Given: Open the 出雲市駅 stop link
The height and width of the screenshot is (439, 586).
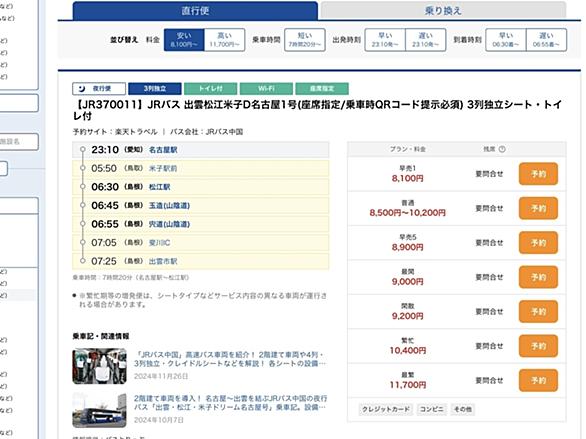Looking at the screenshot, I should (163, 262).
